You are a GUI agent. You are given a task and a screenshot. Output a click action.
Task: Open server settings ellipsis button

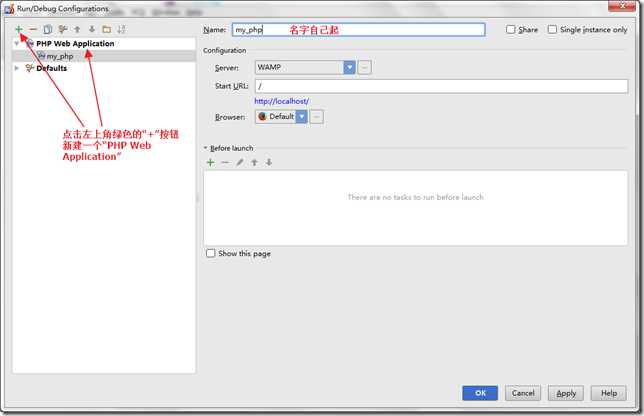(x=365, y=67)
